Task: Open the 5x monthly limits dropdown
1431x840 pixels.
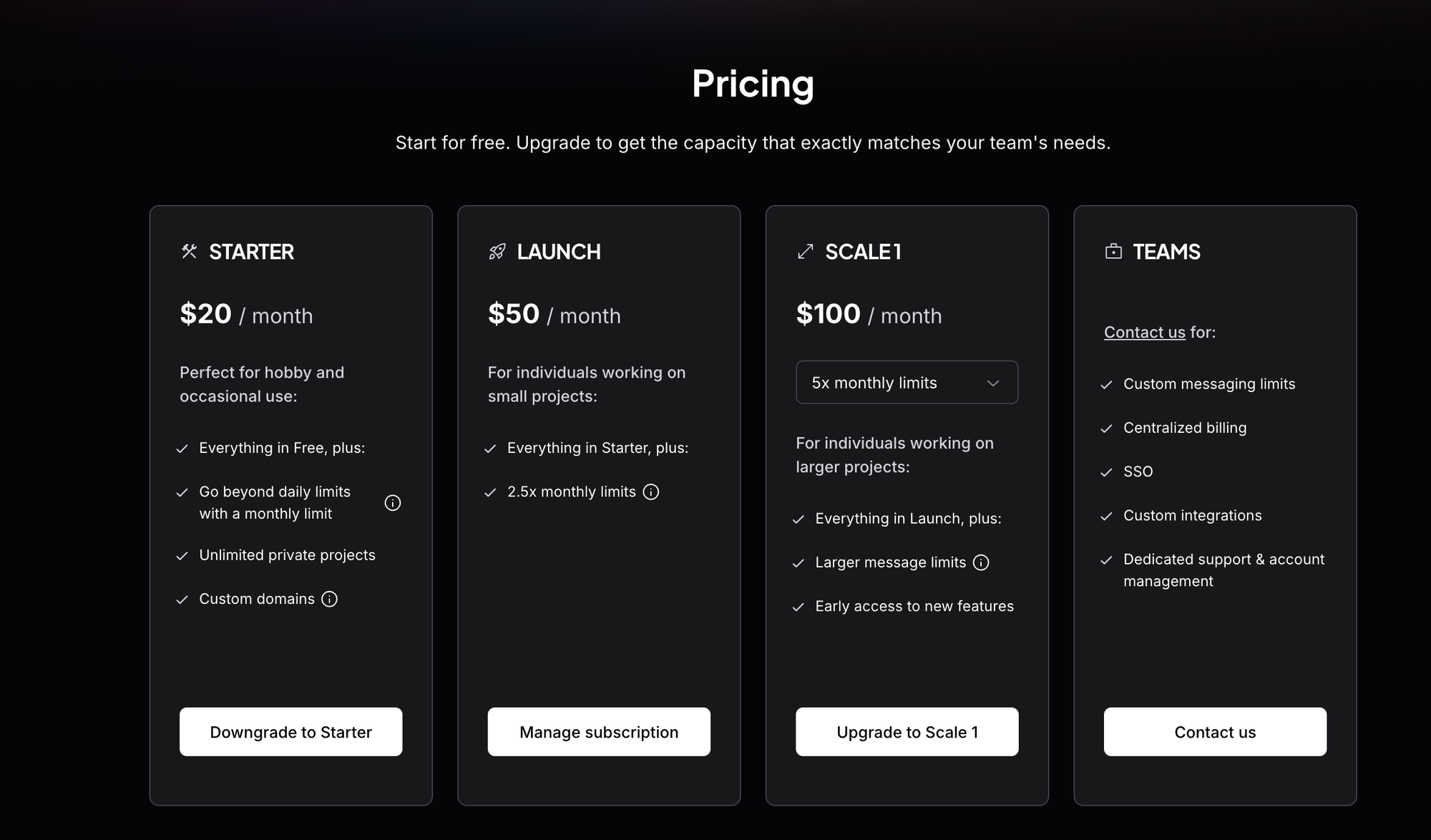Action: point(907,382)
